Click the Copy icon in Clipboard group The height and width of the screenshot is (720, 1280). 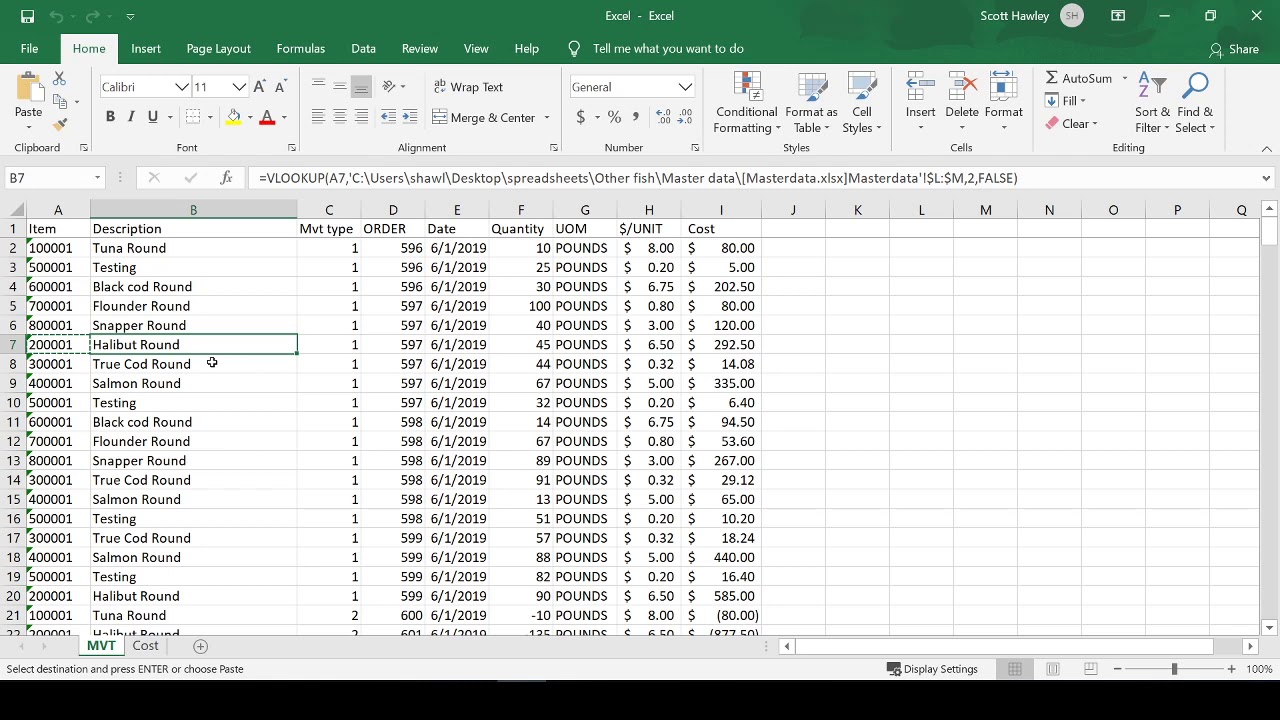point(60,101)
